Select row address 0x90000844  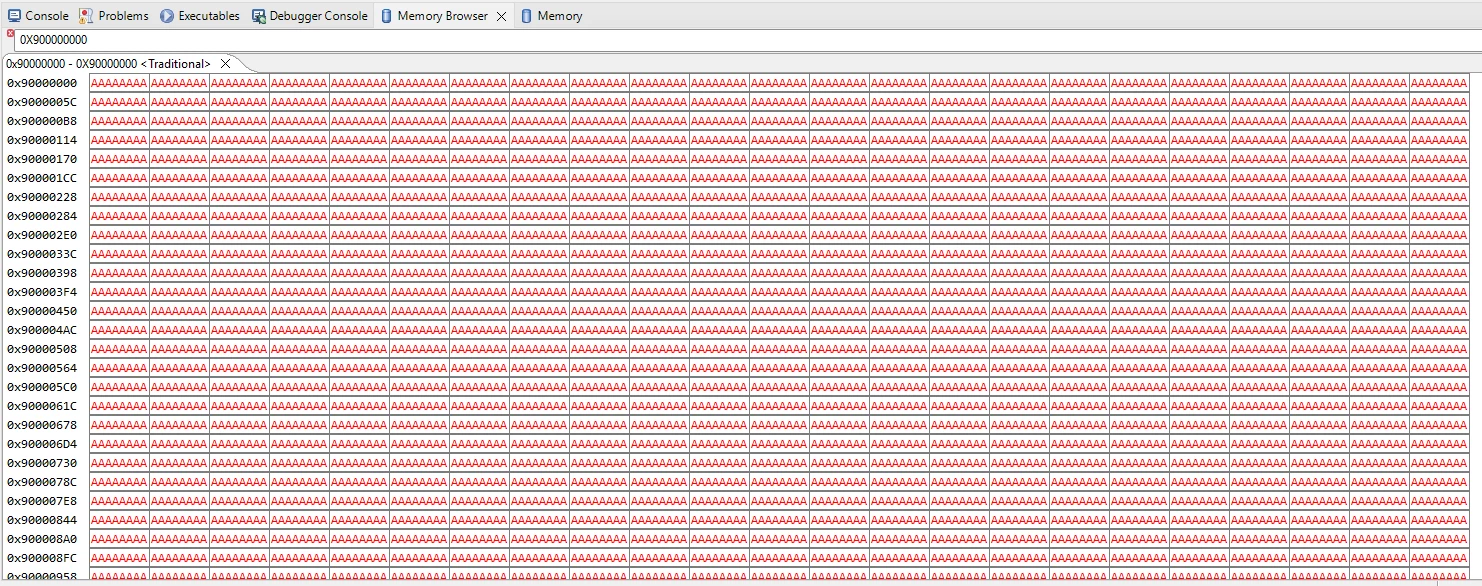(x=42, y=520)
